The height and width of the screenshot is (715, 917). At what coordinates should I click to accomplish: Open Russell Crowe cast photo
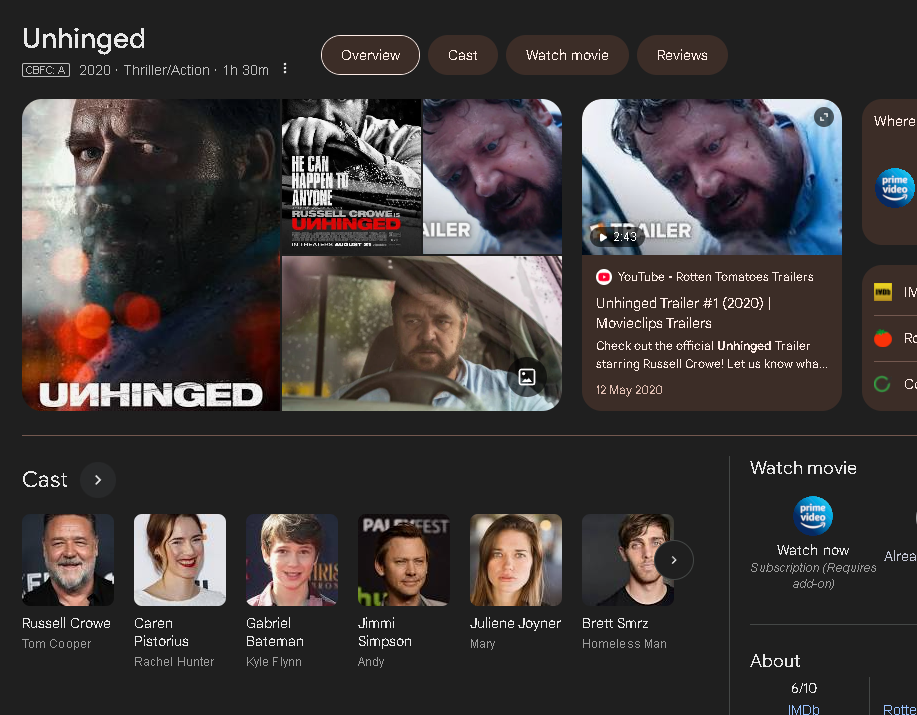pos(68,559)
